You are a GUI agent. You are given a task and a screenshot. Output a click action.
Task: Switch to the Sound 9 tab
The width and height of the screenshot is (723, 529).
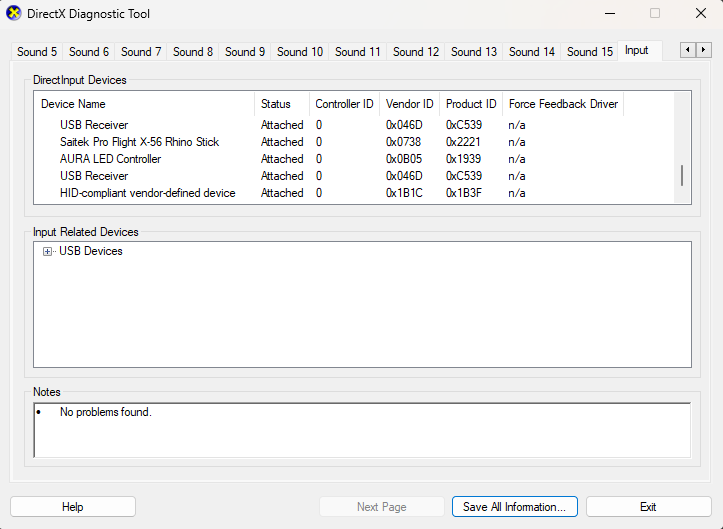pos(245,52)
